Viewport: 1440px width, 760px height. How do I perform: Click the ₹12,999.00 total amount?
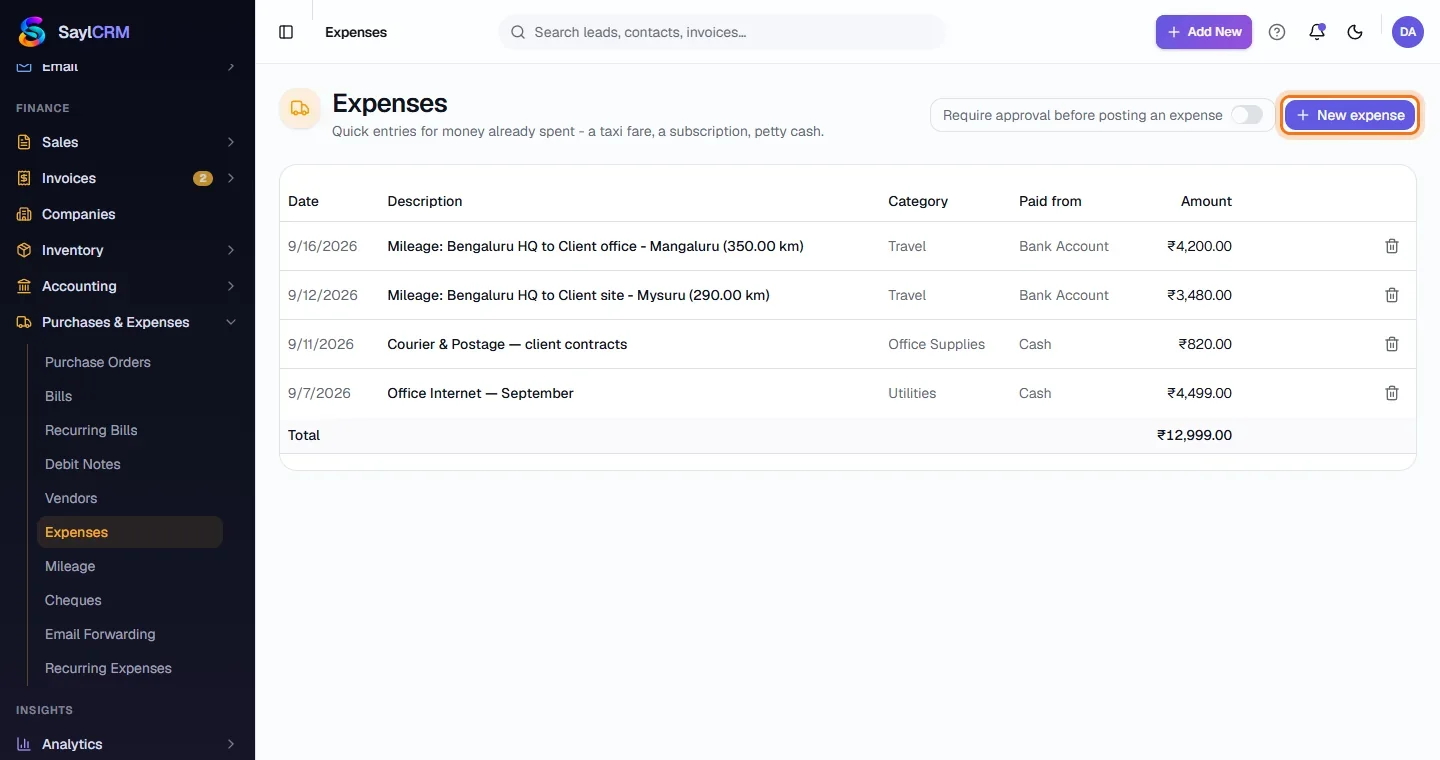(1194, 435)
